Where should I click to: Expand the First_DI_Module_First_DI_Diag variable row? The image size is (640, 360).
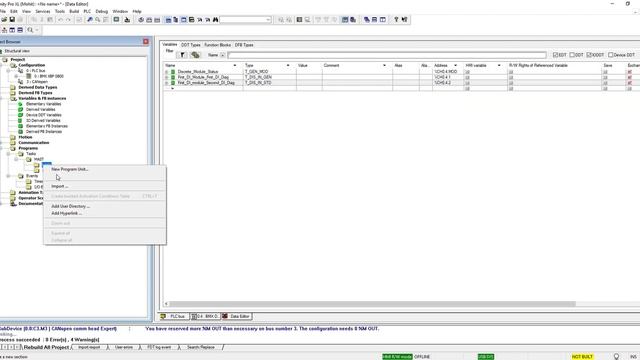coord(167,77)
